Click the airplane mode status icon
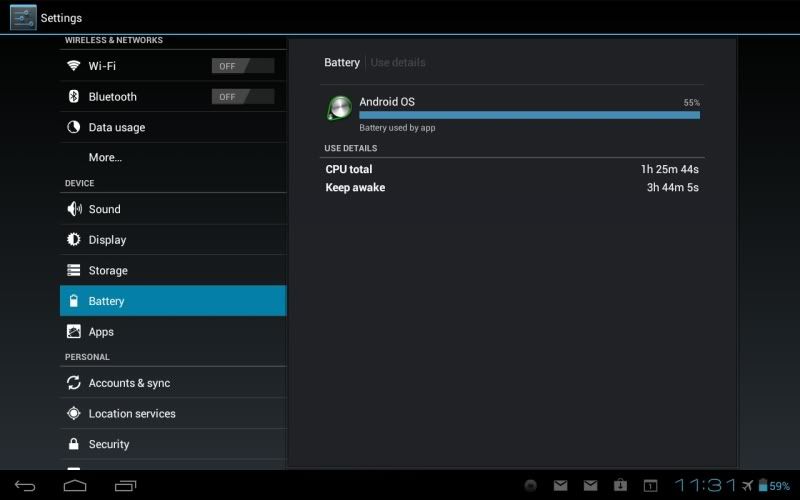Screen dimensions: 800x500 tap(747, 485)
